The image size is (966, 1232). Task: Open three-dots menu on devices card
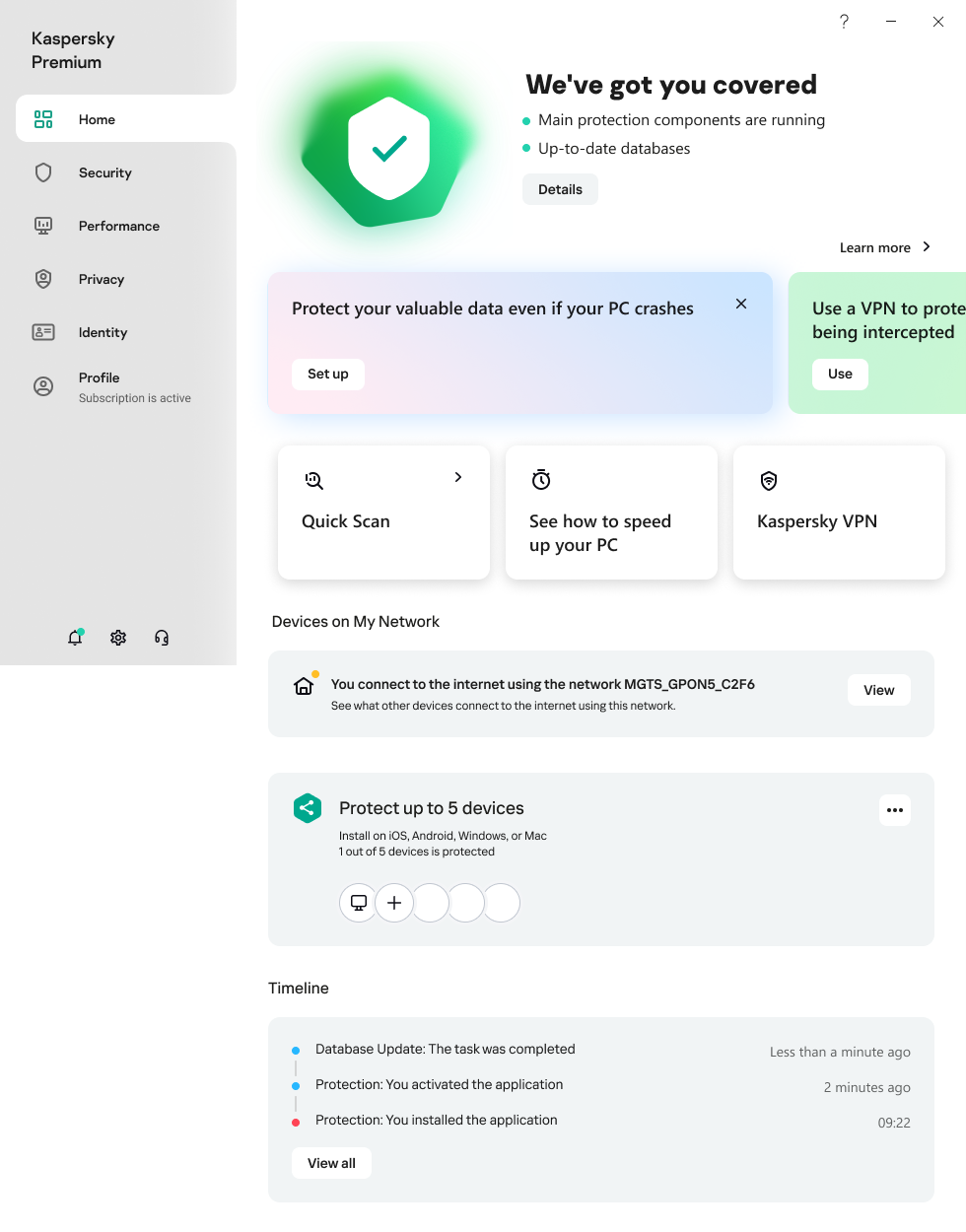(895, 810)
